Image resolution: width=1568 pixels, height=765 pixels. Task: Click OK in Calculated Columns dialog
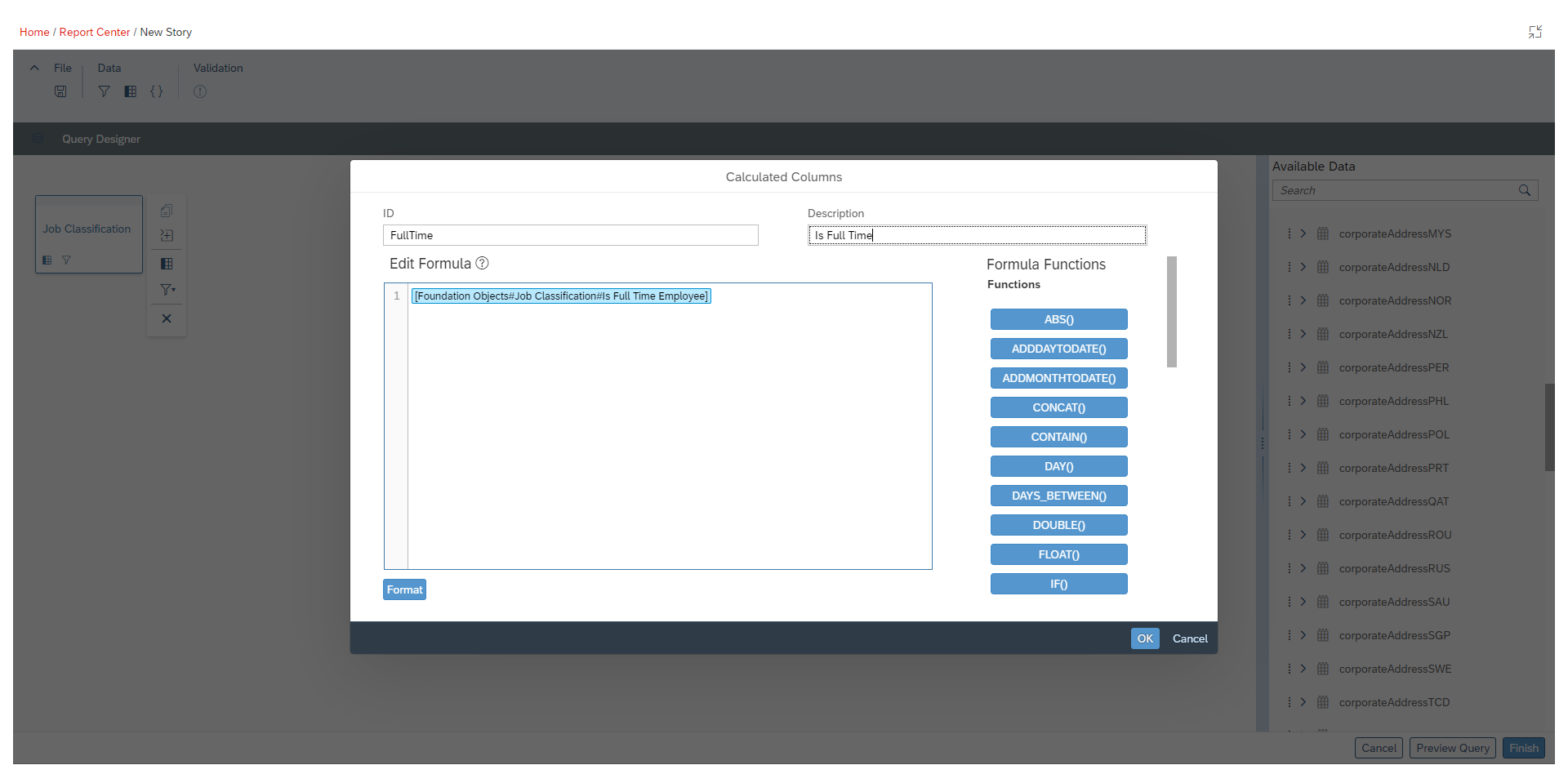[x=1145, y=638]
